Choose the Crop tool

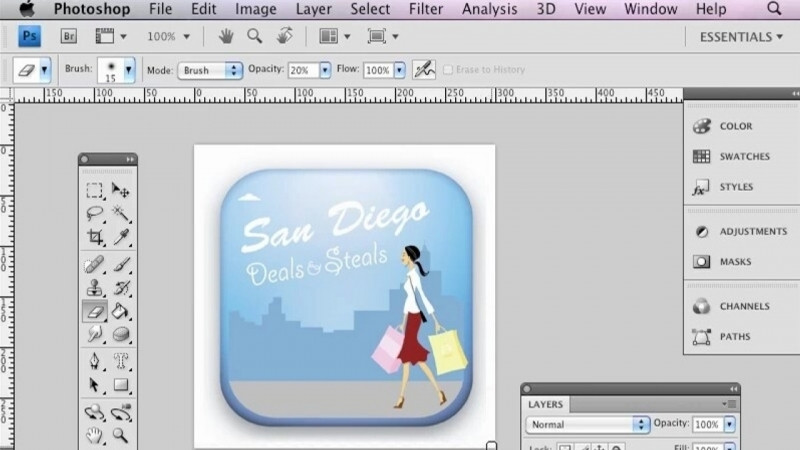click(x=95, y=237)
